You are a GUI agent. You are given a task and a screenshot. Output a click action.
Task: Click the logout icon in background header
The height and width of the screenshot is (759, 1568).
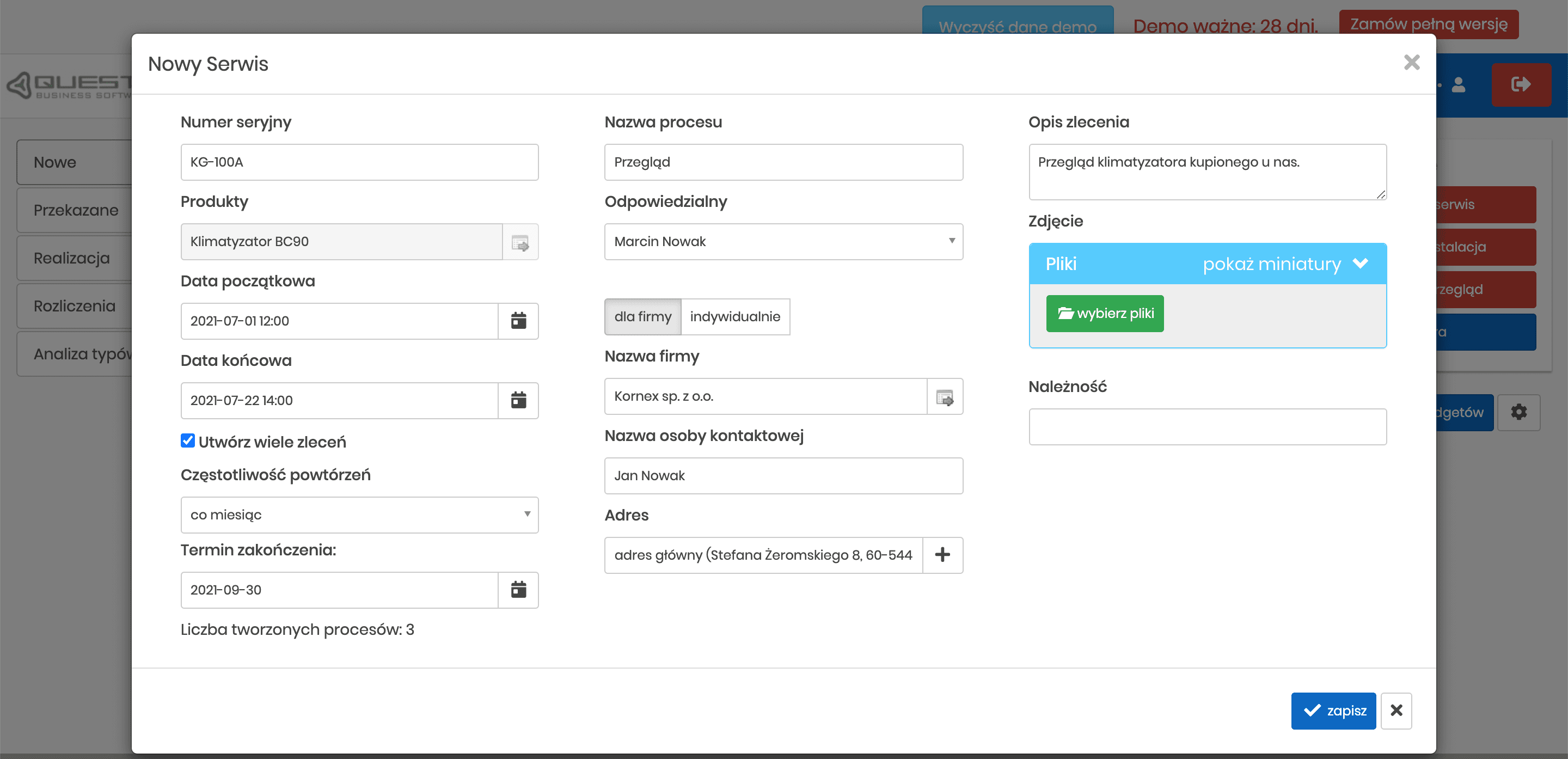click(x=1521, y=84)
